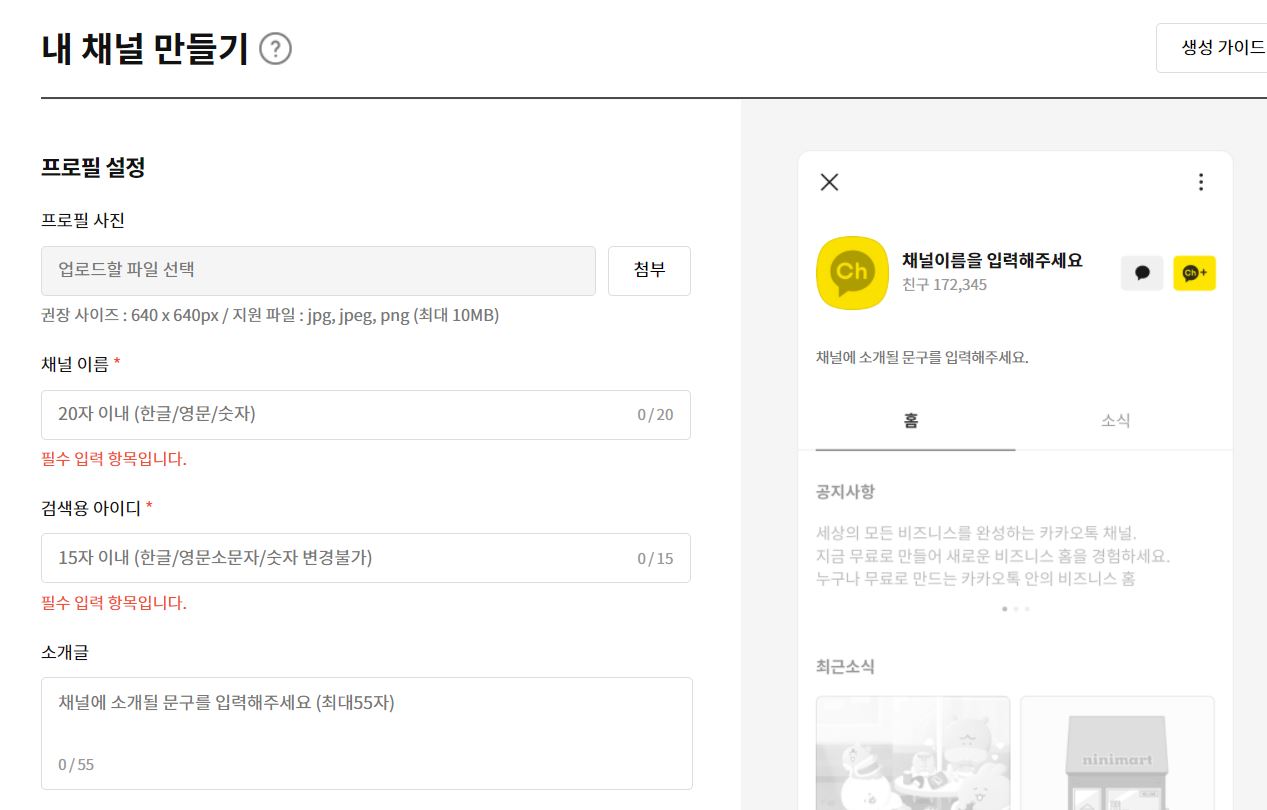Screen dimensions: 1267x810
Task: Open the 생성 가이드 button
Action: (1212, 48)
